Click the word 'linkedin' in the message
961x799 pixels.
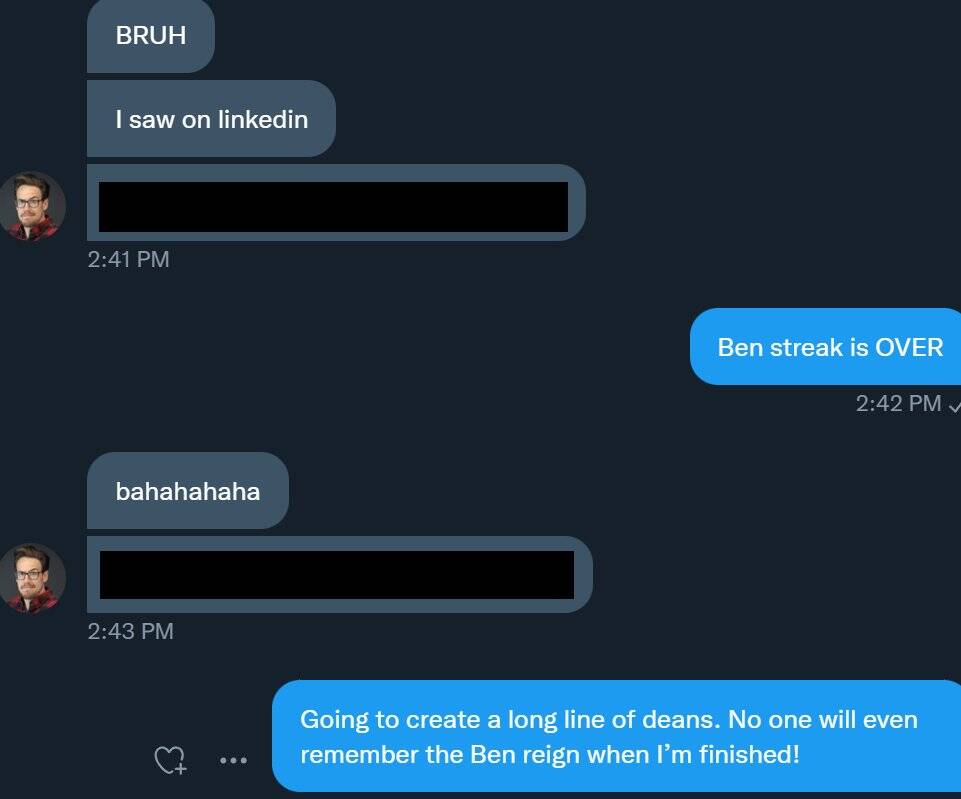click(263, 119)
